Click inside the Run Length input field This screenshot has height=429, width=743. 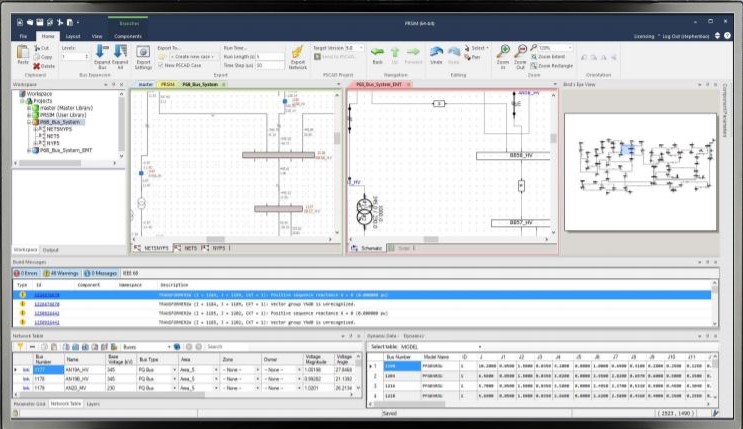(269, 56)
